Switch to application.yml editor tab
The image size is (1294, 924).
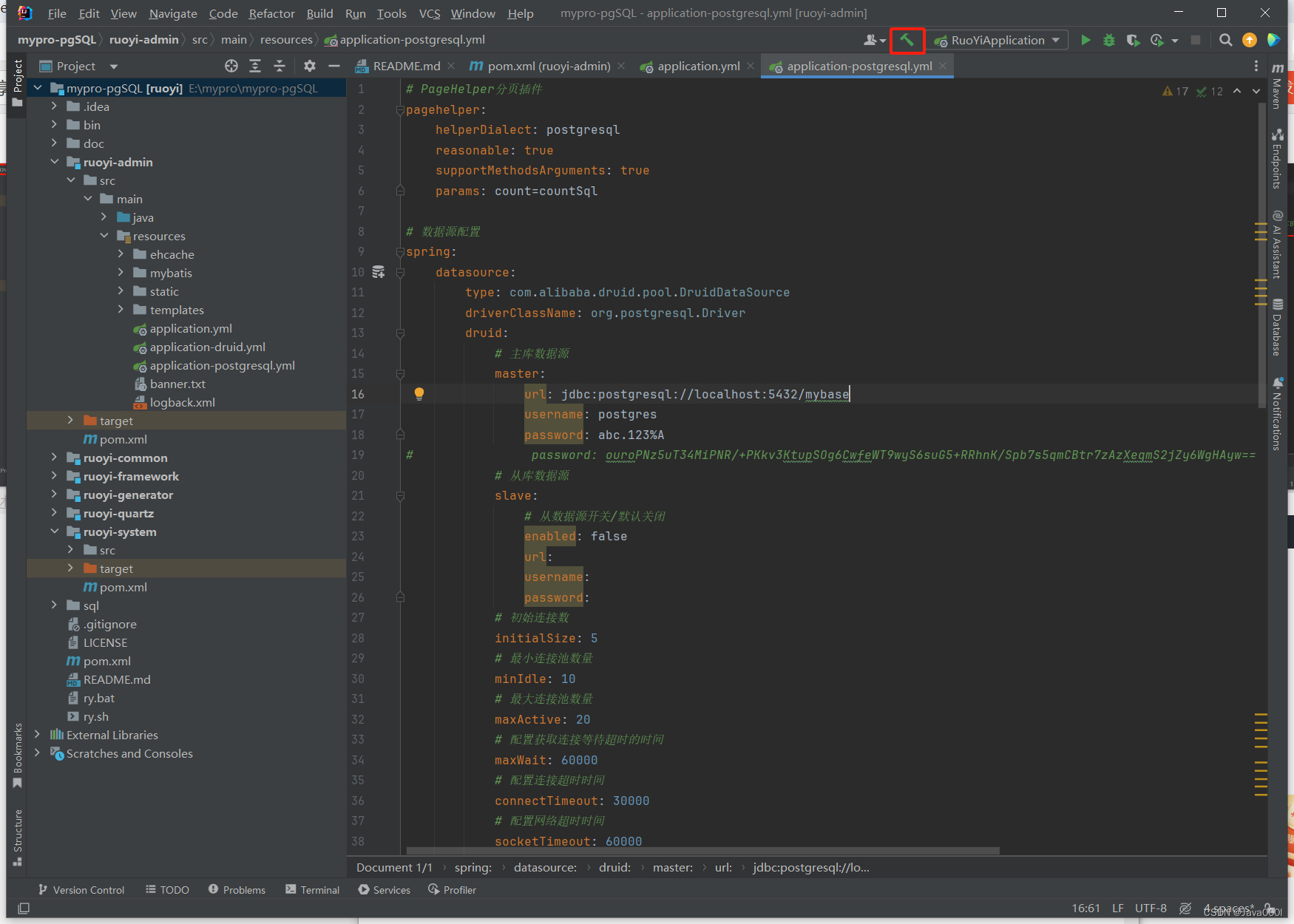pos(698,66)
